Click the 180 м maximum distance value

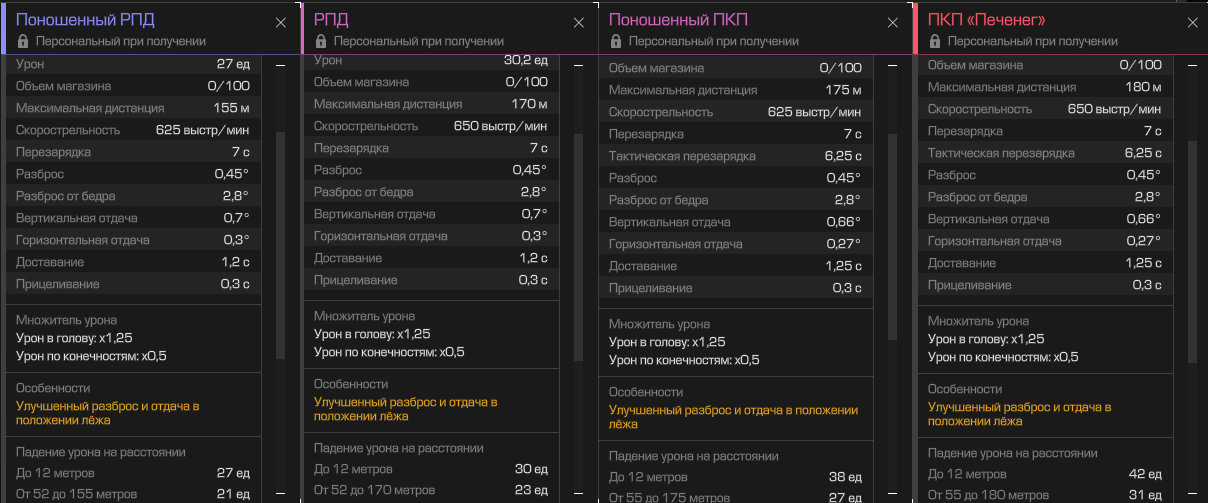point(1144,86)
